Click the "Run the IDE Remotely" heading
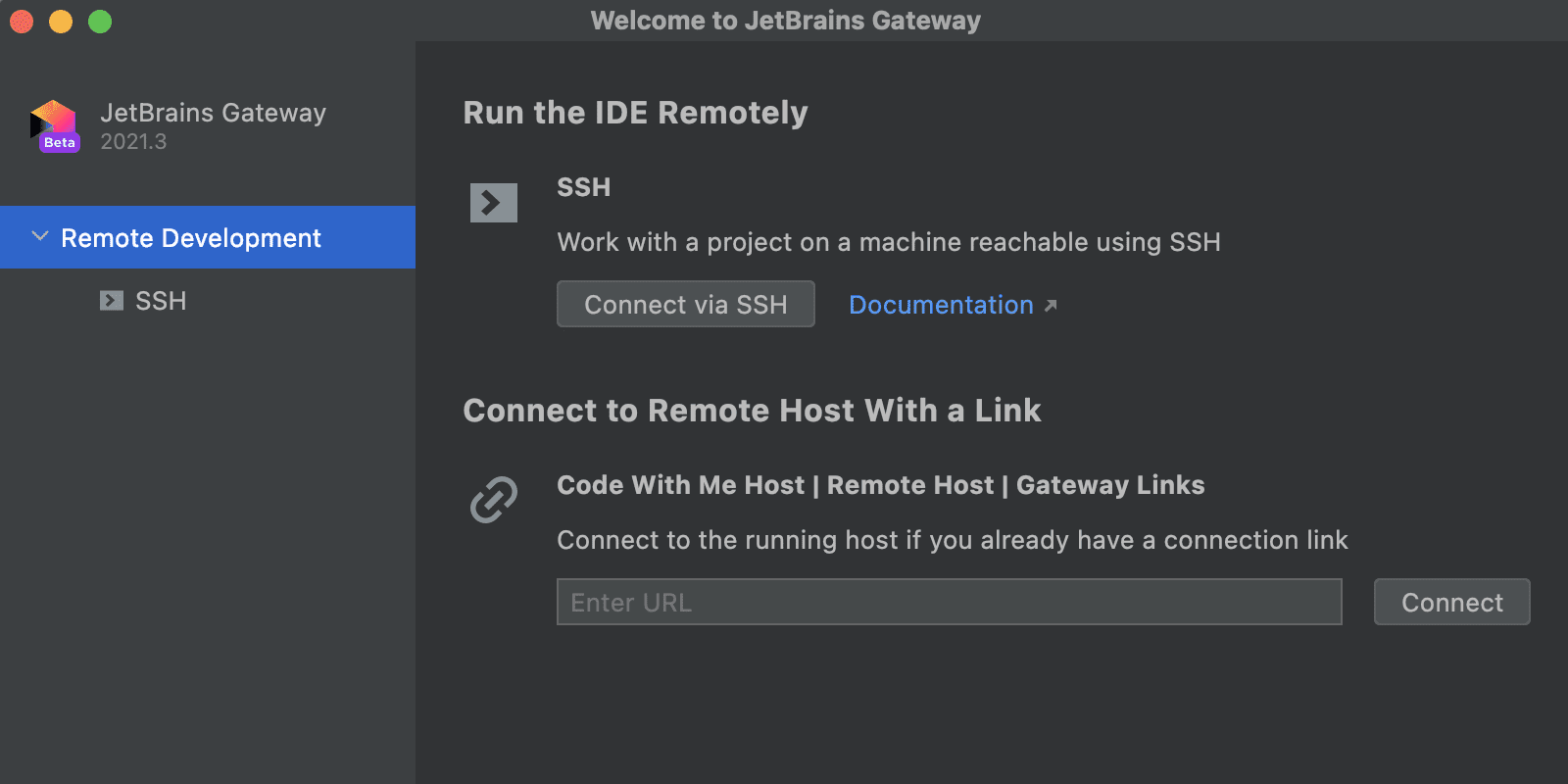This screenshot has width=1568, height=784. click(636, 113)
